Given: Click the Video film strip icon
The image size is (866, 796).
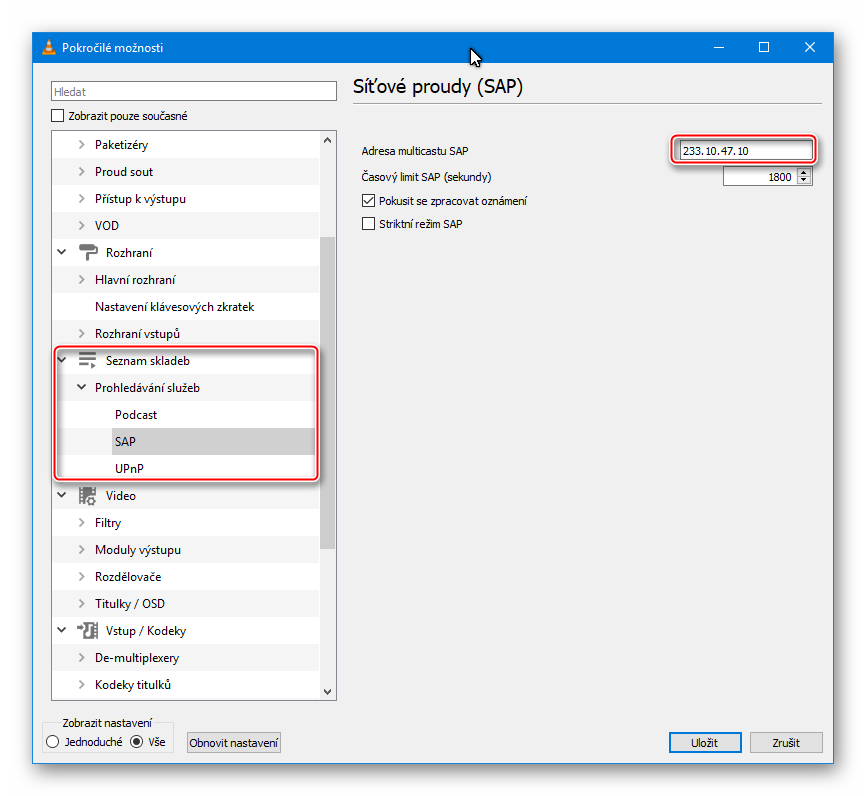Looking at the screenshot, I should pyautogui.click(x=88, y=496).
